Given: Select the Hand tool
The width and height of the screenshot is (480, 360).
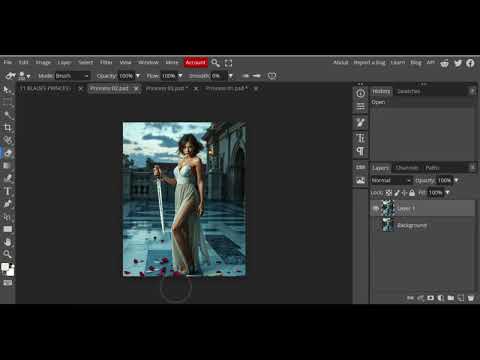Looking at the screenshot, I should tap(7, 242).
